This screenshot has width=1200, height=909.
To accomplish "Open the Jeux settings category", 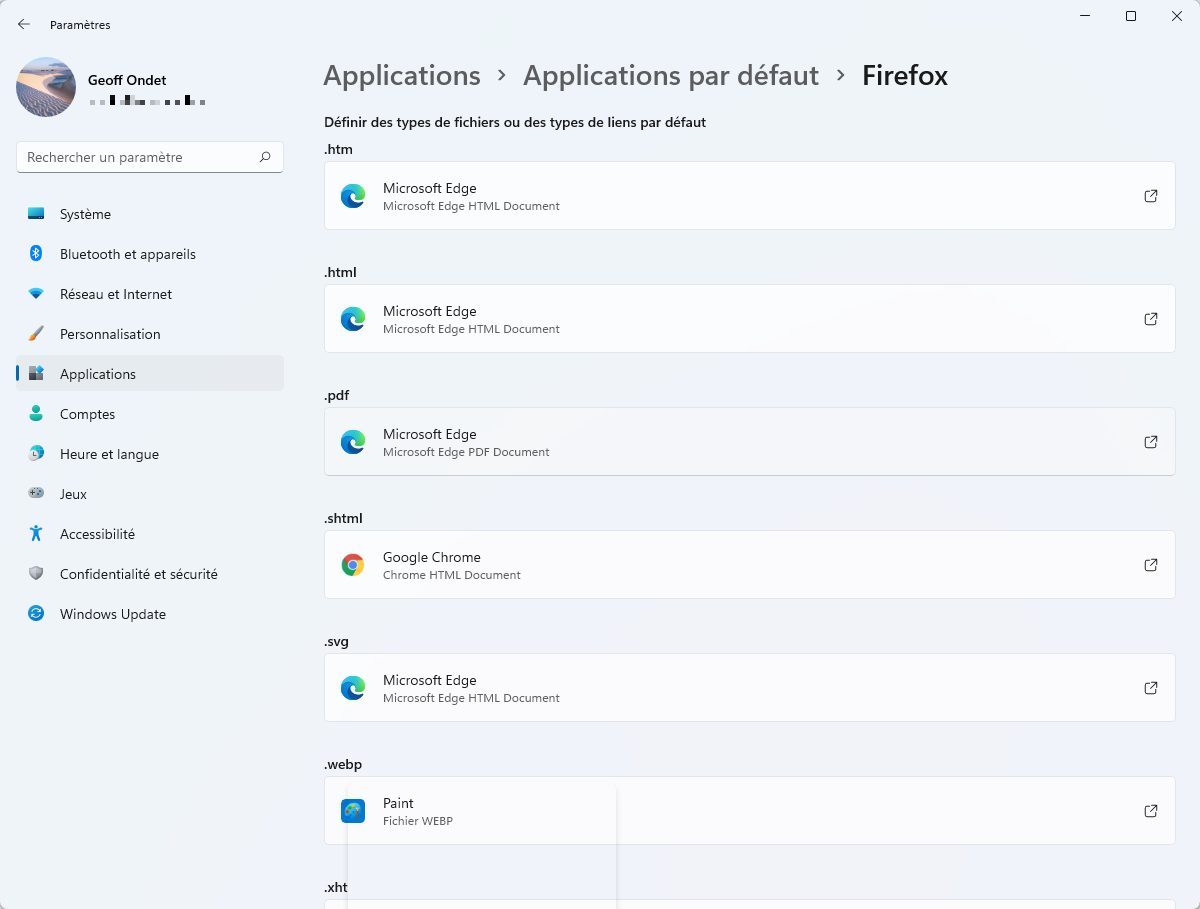I will coord(150,494).
